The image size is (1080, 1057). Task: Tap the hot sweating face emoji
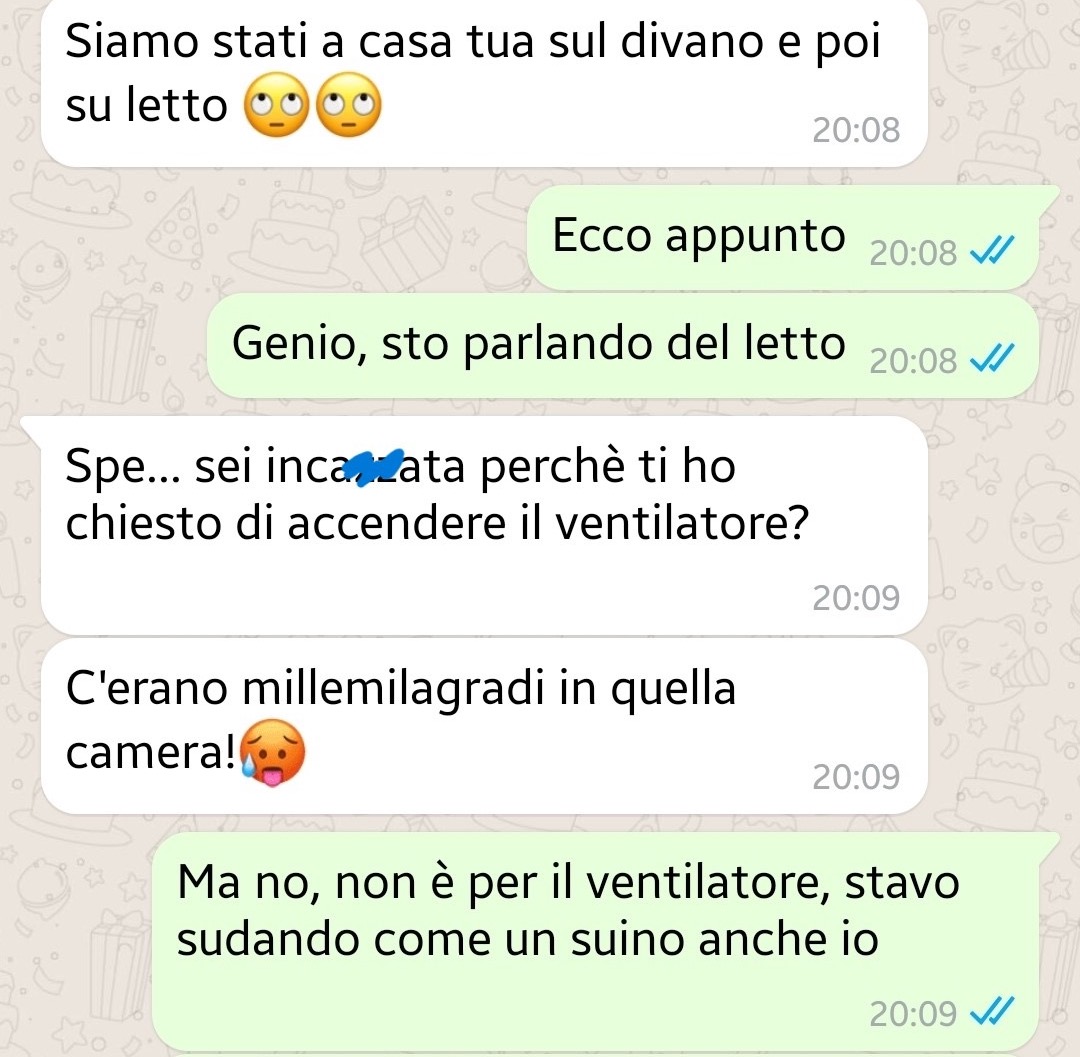tap(272, 753)
